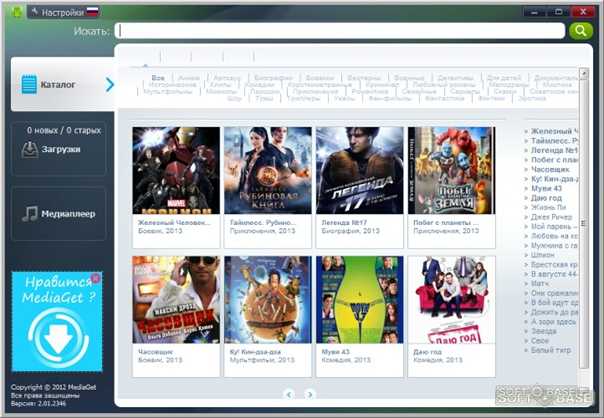Click the Муви 43 title caption
This screenshot has height=418, width=604.
336,352
